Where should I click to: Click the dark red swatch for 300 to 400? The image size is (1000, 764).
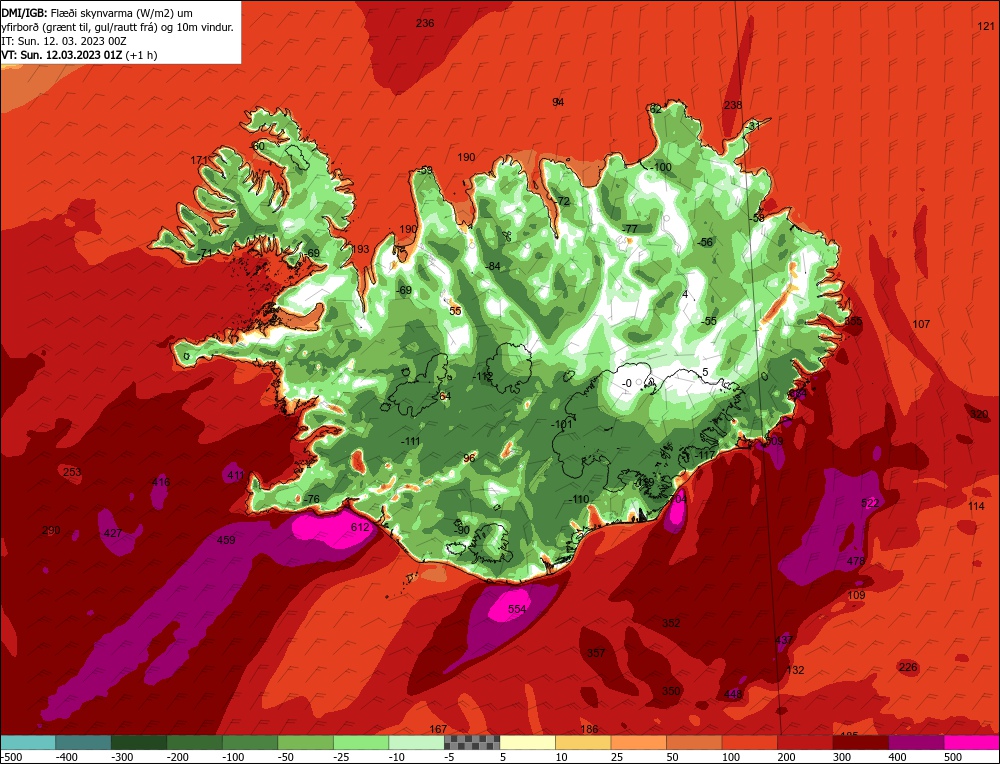tap(860, 742)
